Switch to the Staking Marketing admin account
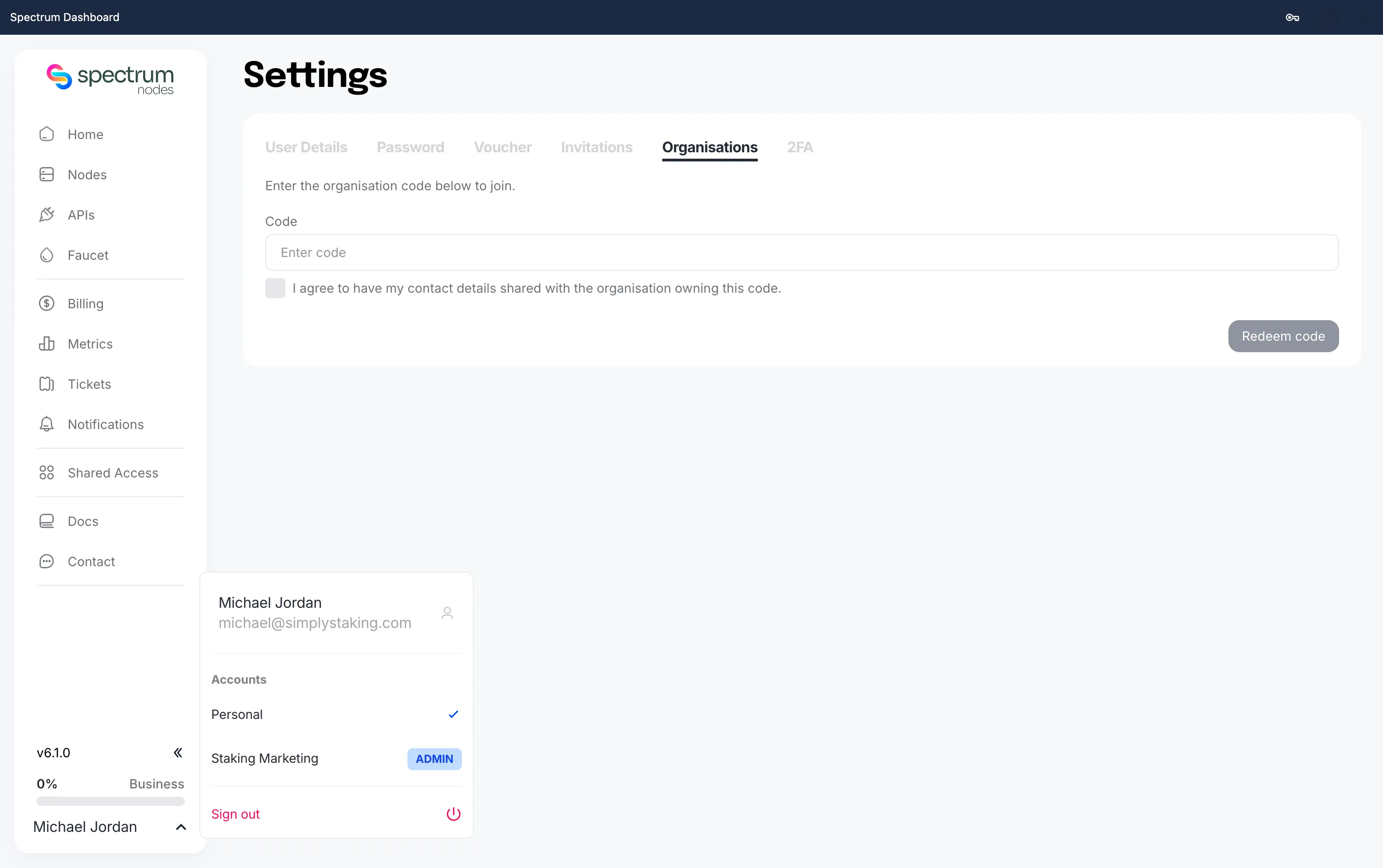 (x=336, y=759)
